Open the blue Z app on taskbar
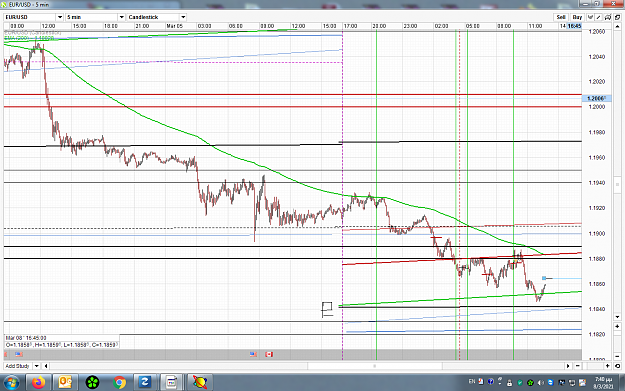Screen dimensions: 625x391 (x=144, y=383)
